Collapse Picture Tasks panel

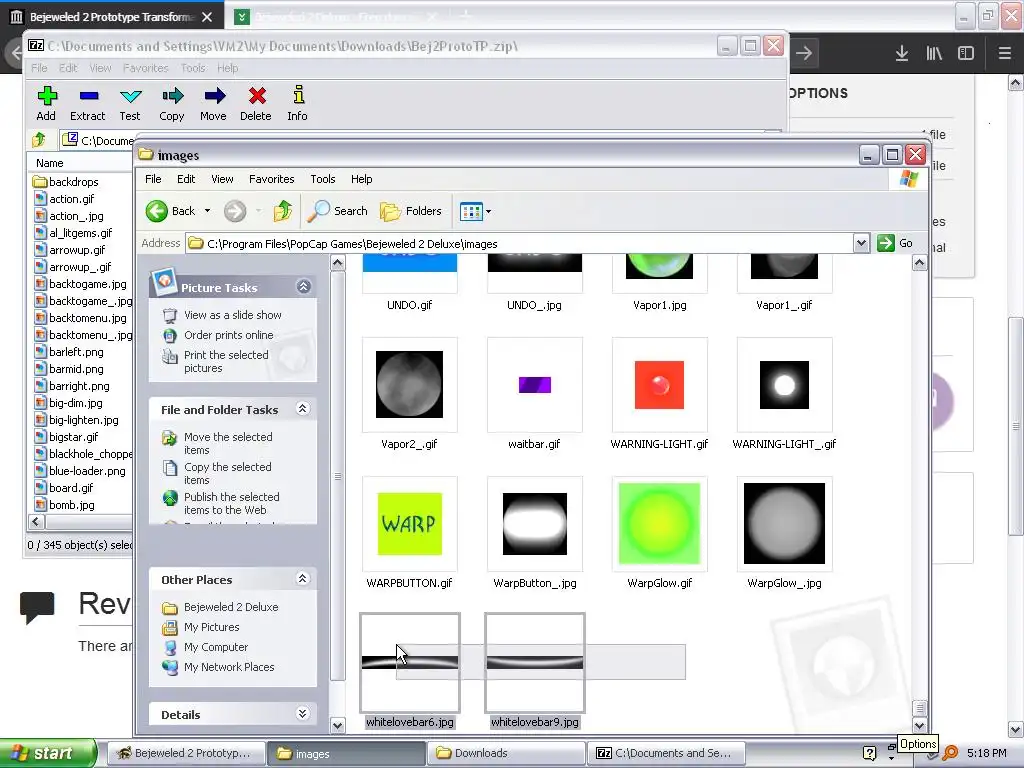[x=304, y=287]
